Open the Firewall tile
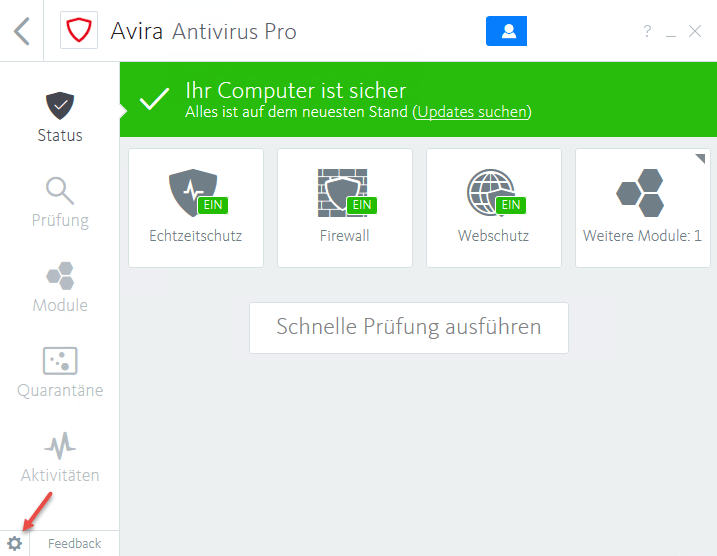 pyautogui.click(x=345, y=208)
